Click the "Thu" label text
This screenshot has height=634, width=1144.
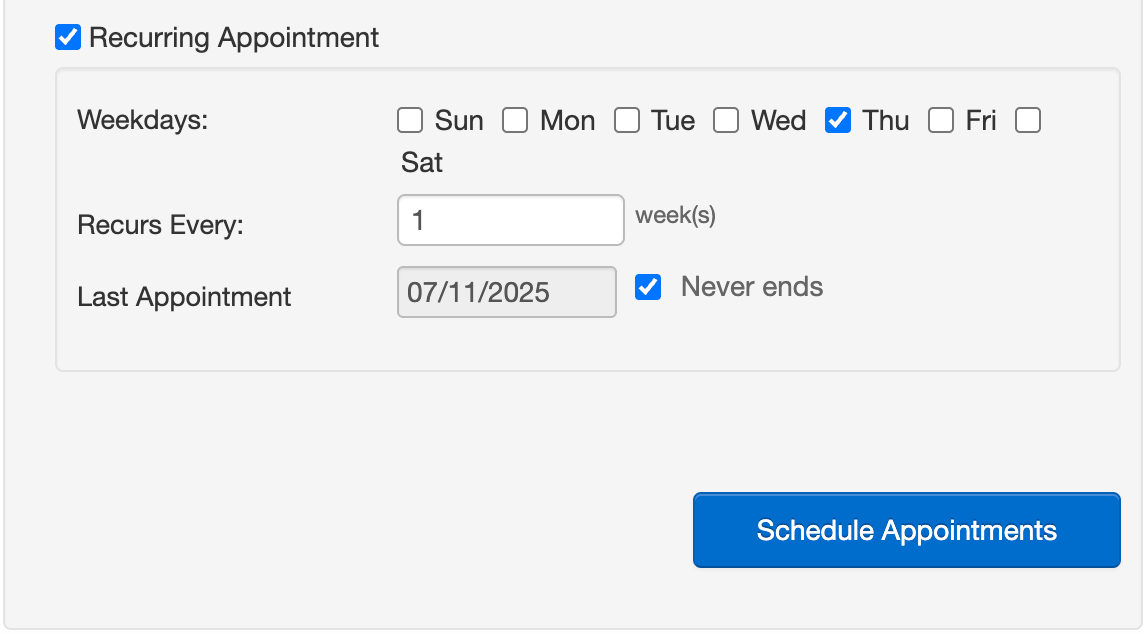pyautogui.click(x=886, y=121)
